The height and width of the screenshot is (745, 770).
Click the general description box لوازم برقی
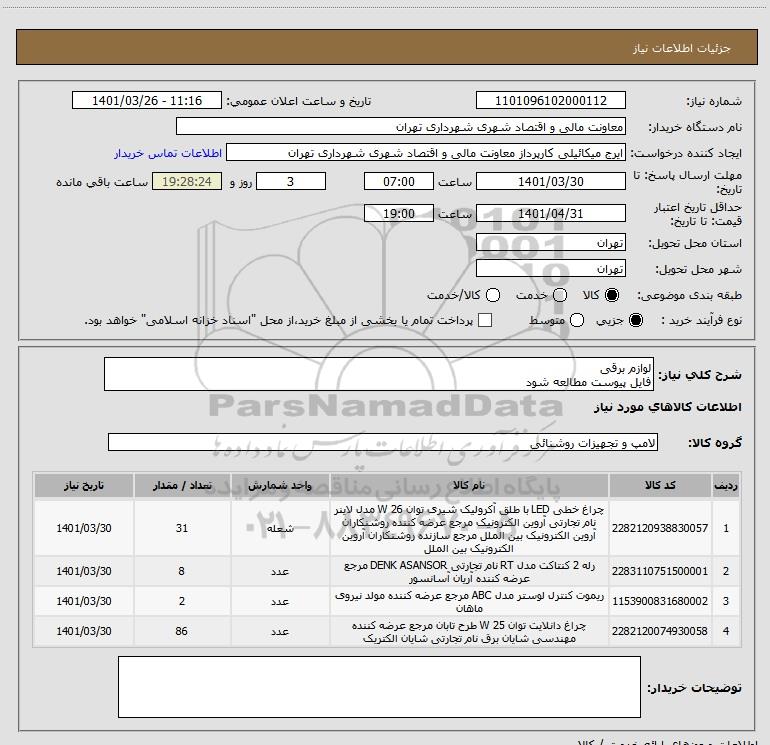click(x=379, y=375)
